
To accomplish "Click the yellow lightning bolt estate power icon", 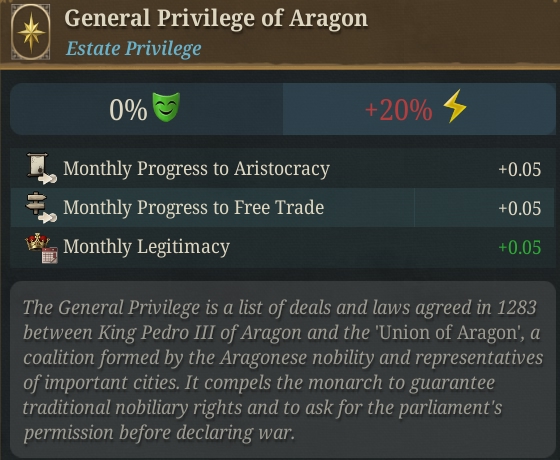I will pyautogui.click(x=455, y=106).
